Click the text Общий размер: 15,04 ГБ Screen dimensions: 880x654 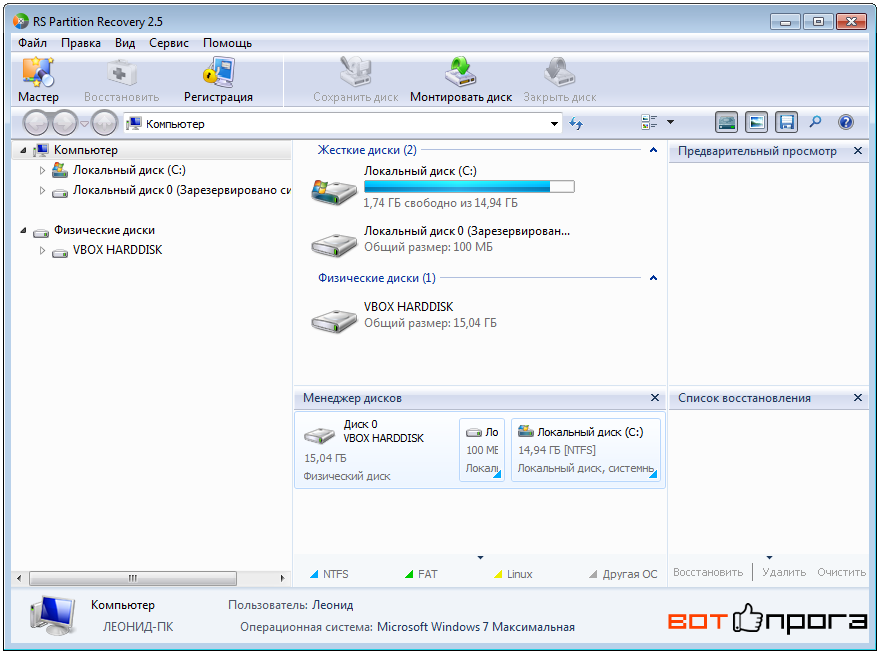point(430,323)
